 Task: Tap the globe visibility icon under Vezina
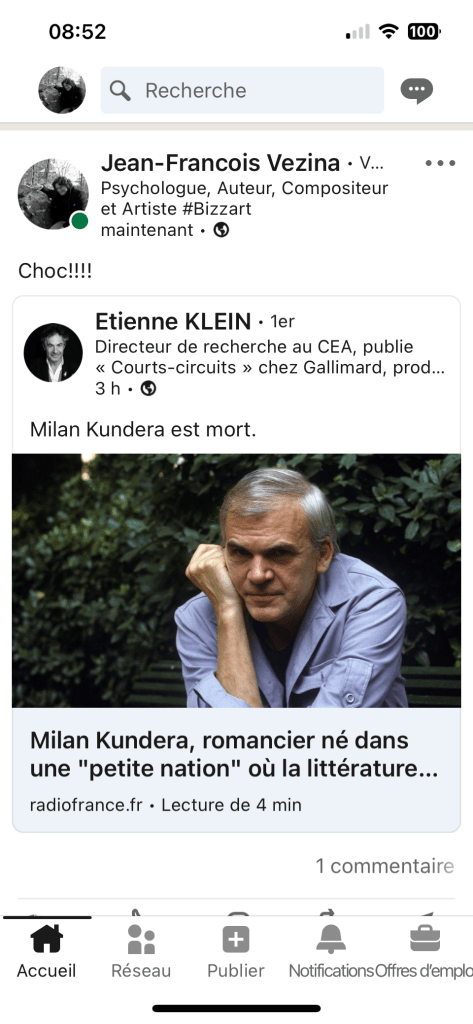(x=221, y=230)
